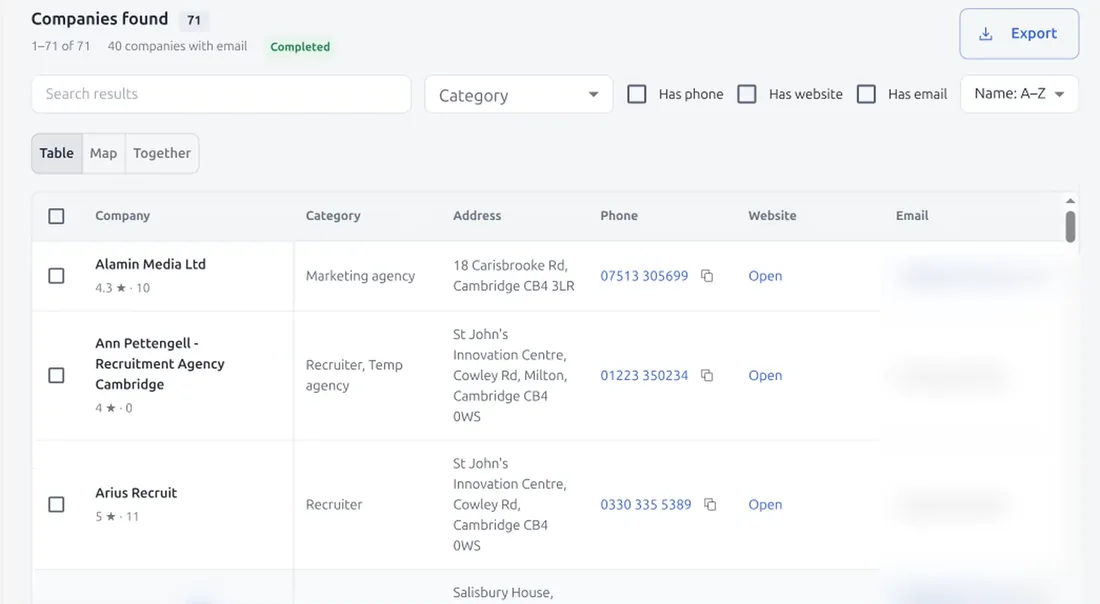Screen dimensions: 1100x604
Task: Click the Category column header
Action: 333,215
